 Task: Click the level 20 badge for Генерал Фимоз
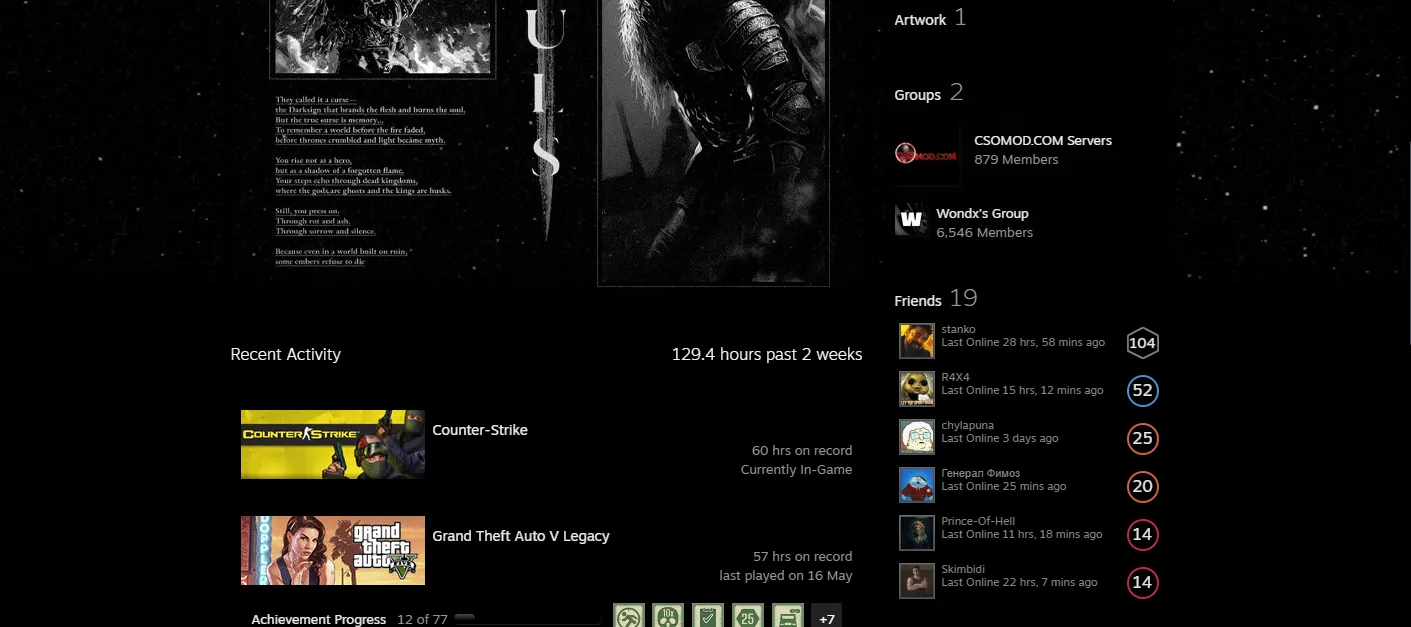coord(1142,487)
